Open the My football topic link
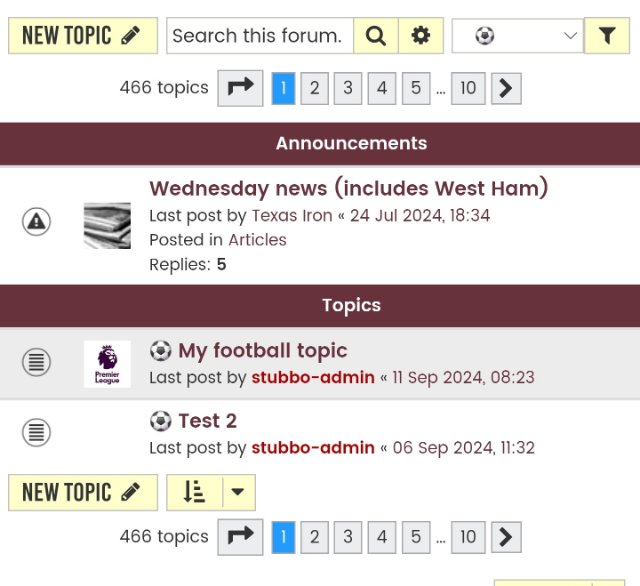The image size is (640, 586). click(262, 351)
